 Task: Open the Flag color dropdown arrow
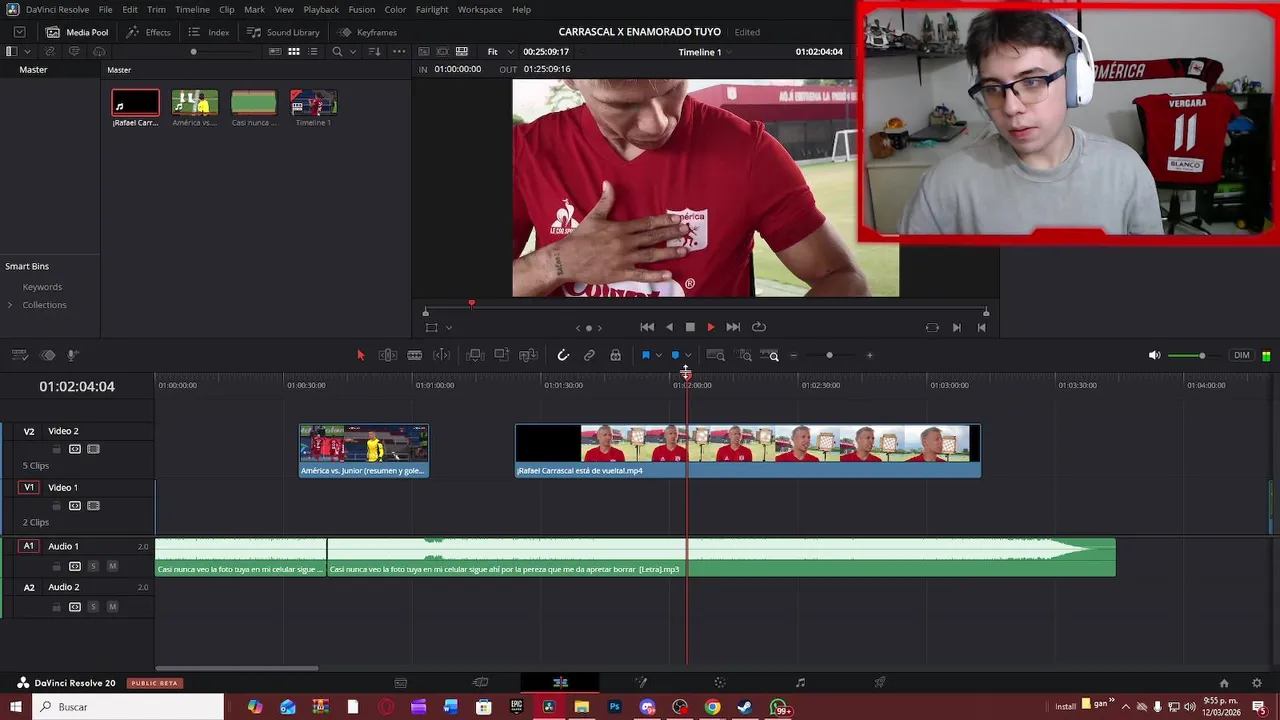click(x=658, y=355)
